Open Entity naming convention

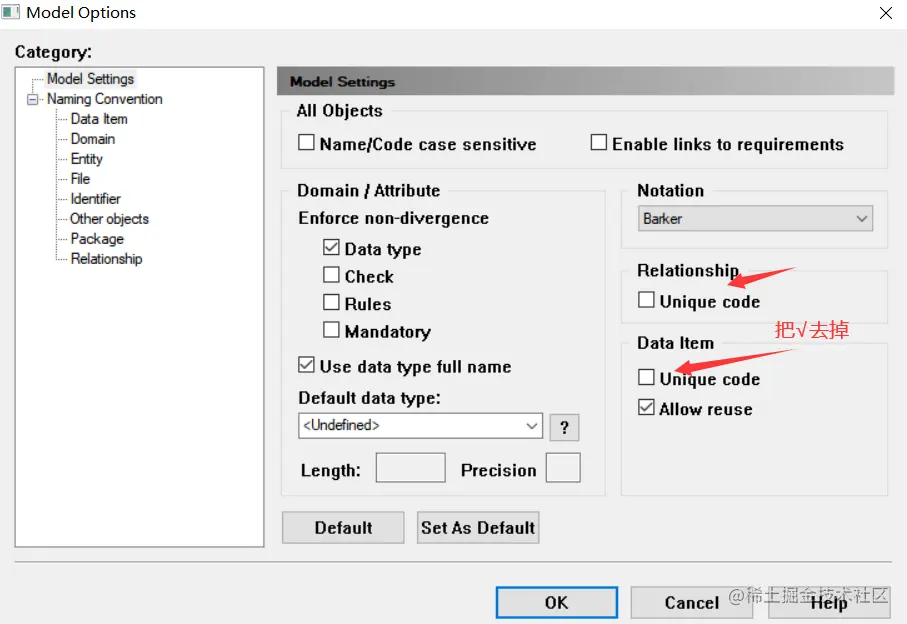[86, 159]
